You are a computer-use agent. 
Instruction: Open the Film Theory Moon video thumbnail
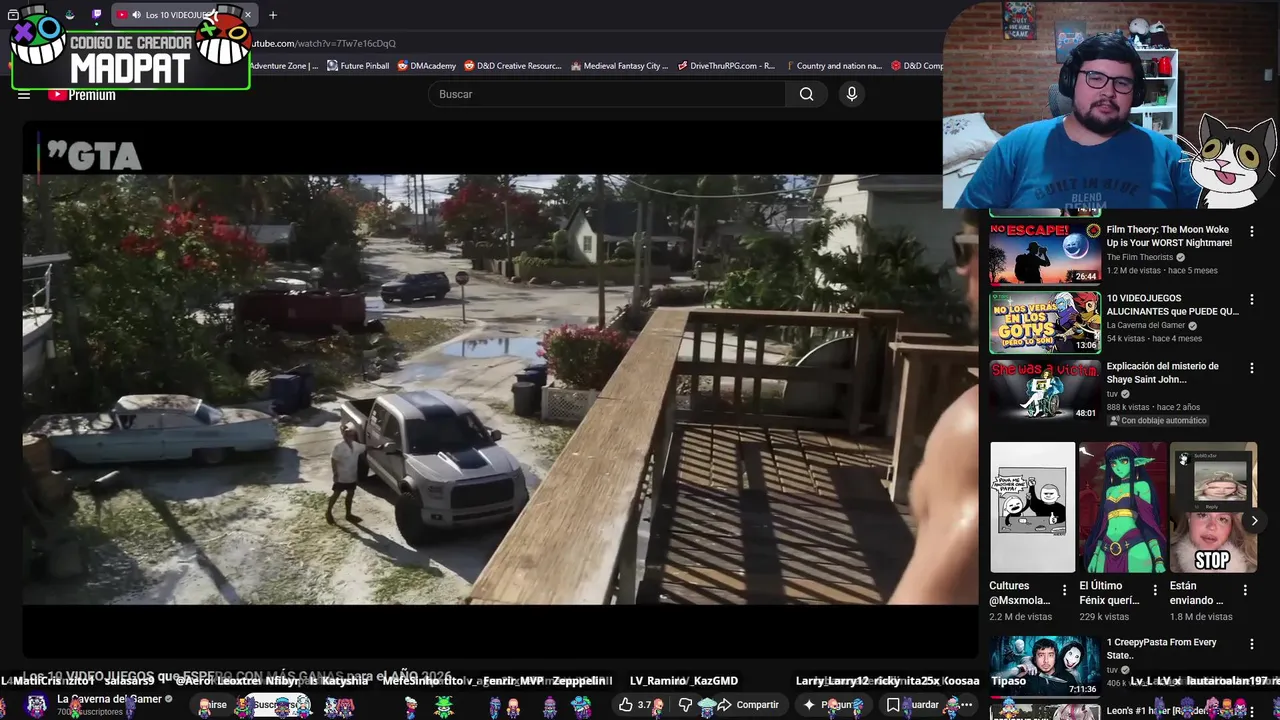point(1044,254)
